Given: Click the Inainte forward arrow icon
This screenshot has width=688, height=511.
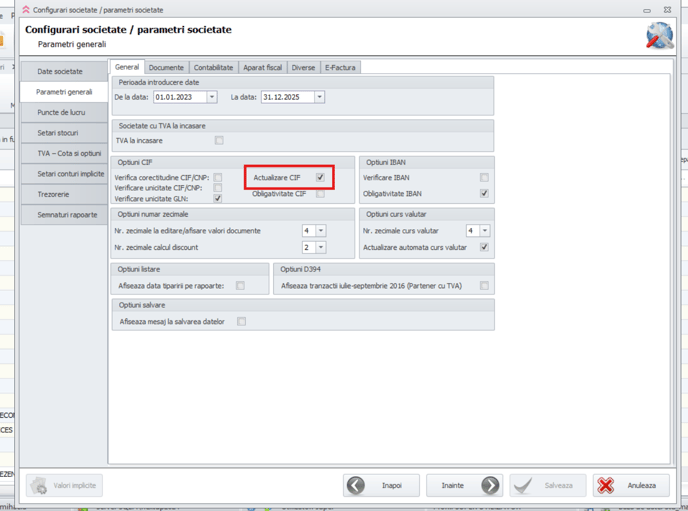Looking at the screenshot, I should pyautogui.click(x=490, y=485).
